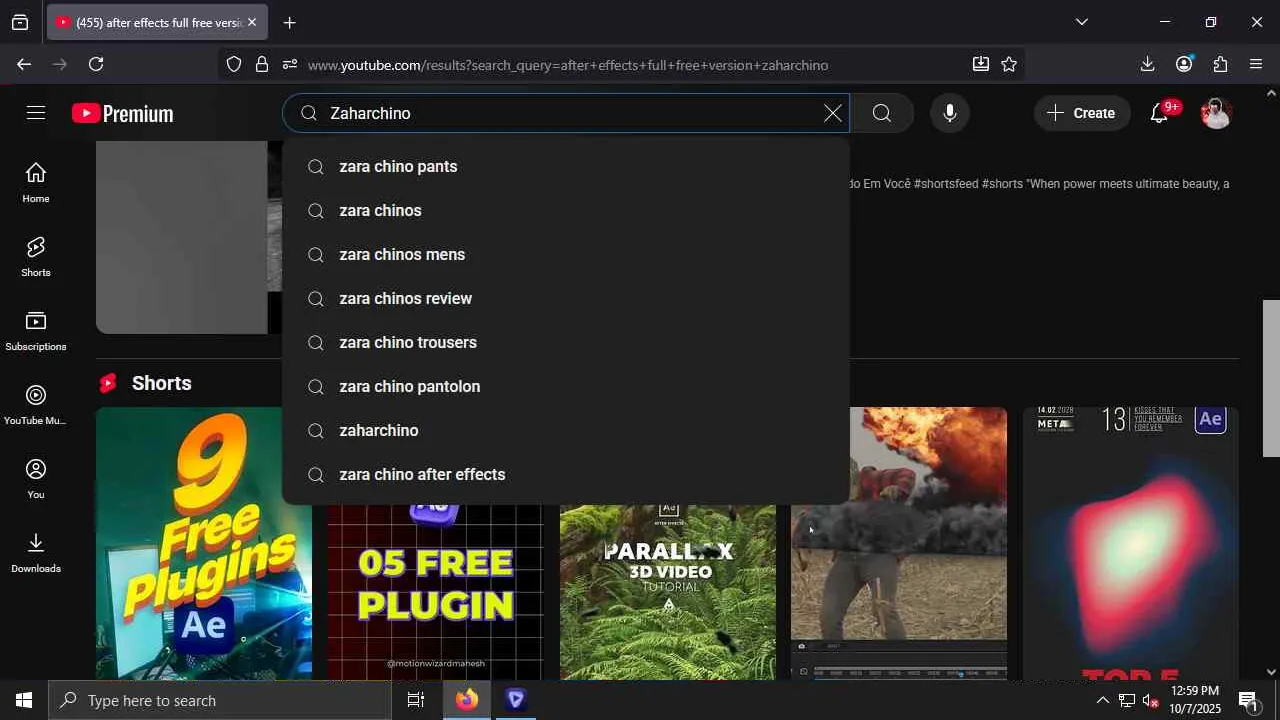The width and height of the screenshot is (1280, 720).
Task: Open Subscriptions in the sidebar
Action: (36, 330)
